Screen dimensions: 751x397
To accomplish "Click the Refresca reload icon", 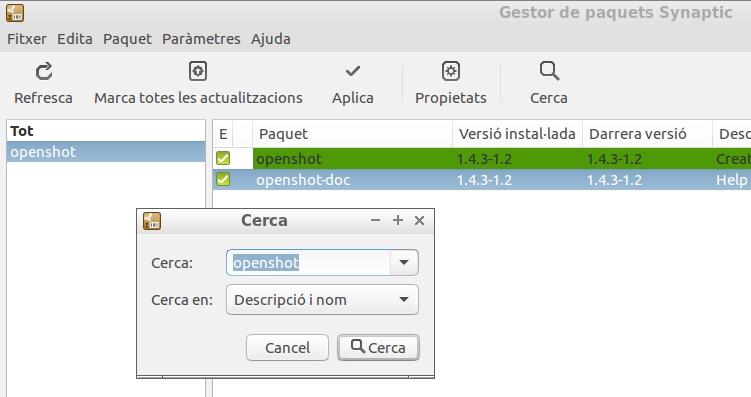I will (44, 72).
